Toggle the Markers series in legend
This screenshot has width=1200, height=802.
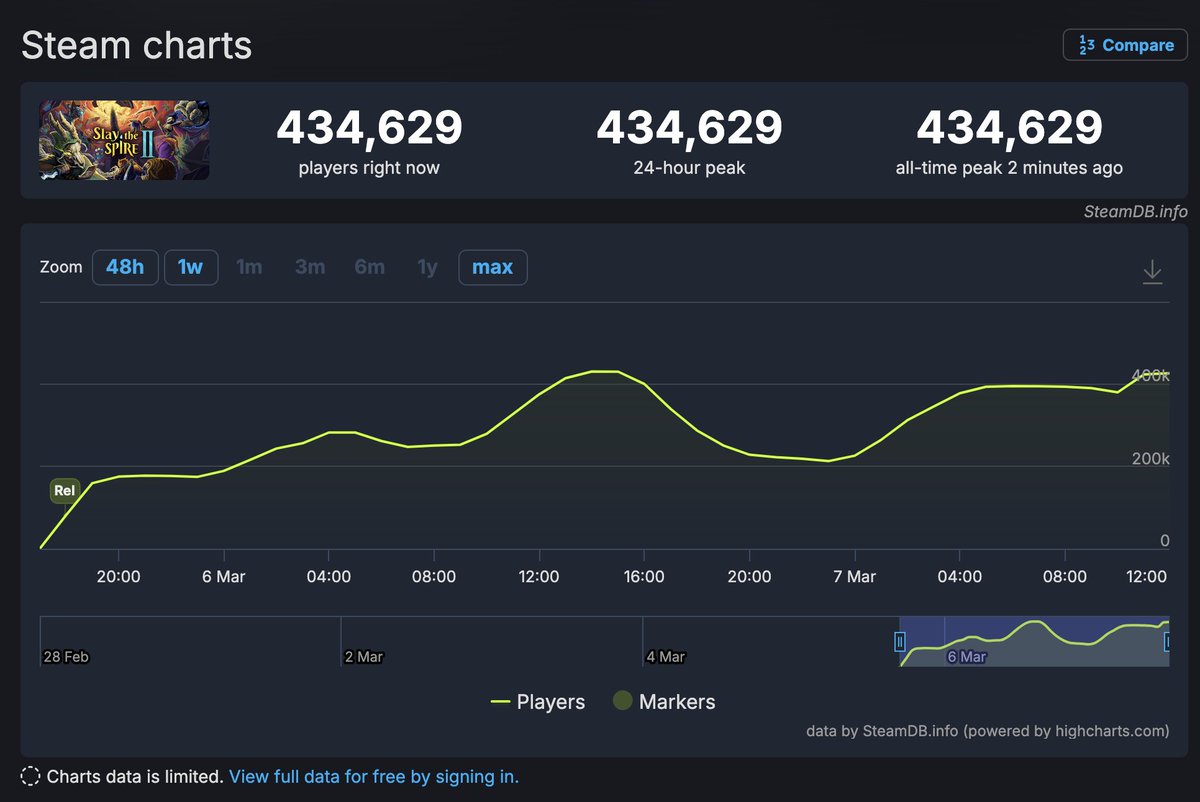[x=664, y=702]
